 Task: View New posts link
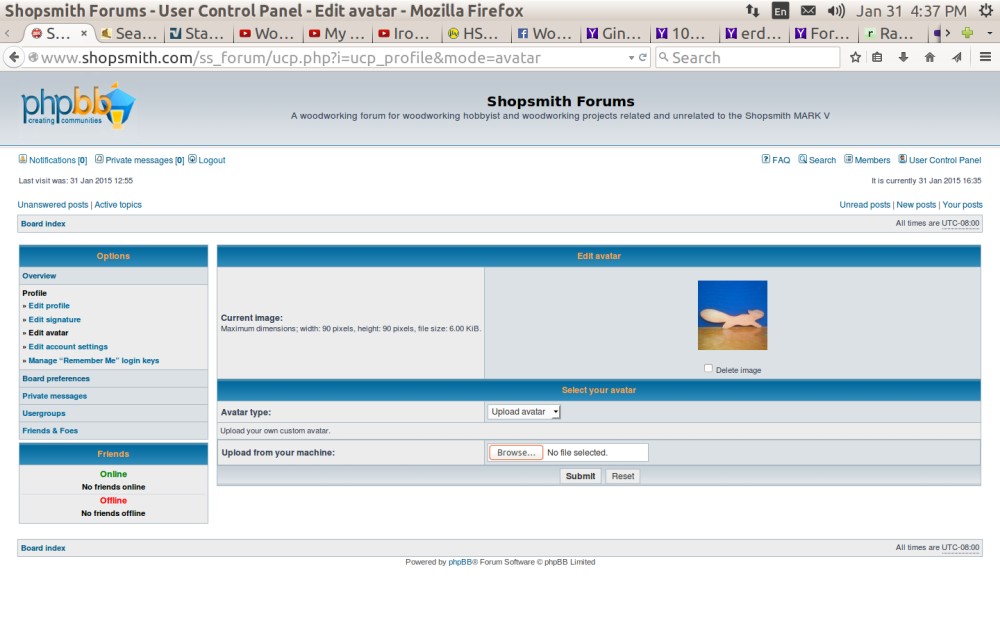click(x=916, y=205)
